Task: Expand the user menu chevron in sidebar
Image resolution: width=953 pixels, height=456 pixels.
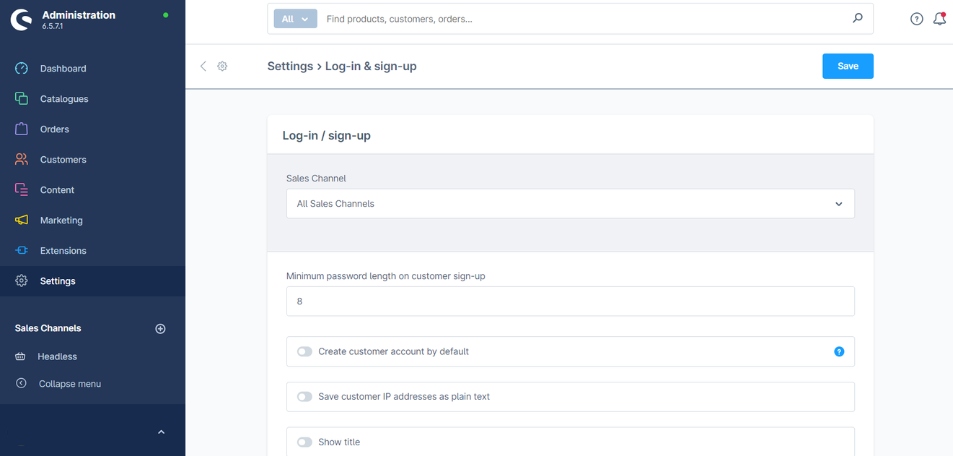Action: [x=161, y=432]
